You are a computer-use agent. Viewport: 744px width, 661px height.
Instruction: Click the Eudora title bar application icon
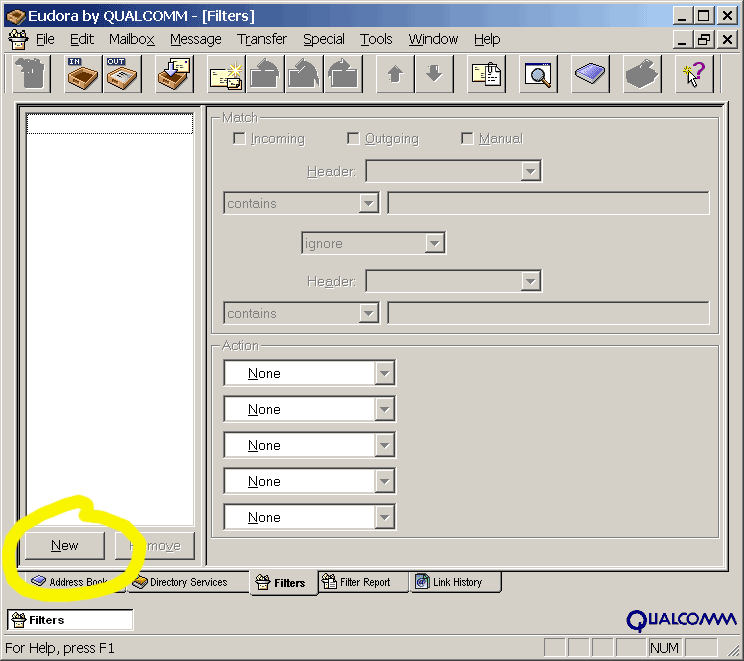(16, 17)
